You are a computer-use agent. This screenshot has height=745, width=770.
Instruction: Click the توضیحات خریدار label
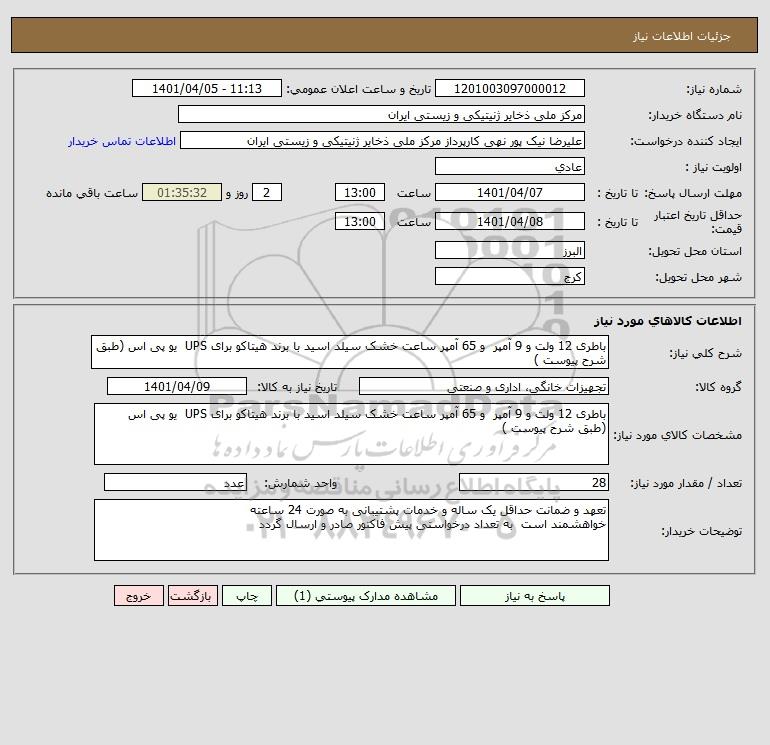coord(702,531)
